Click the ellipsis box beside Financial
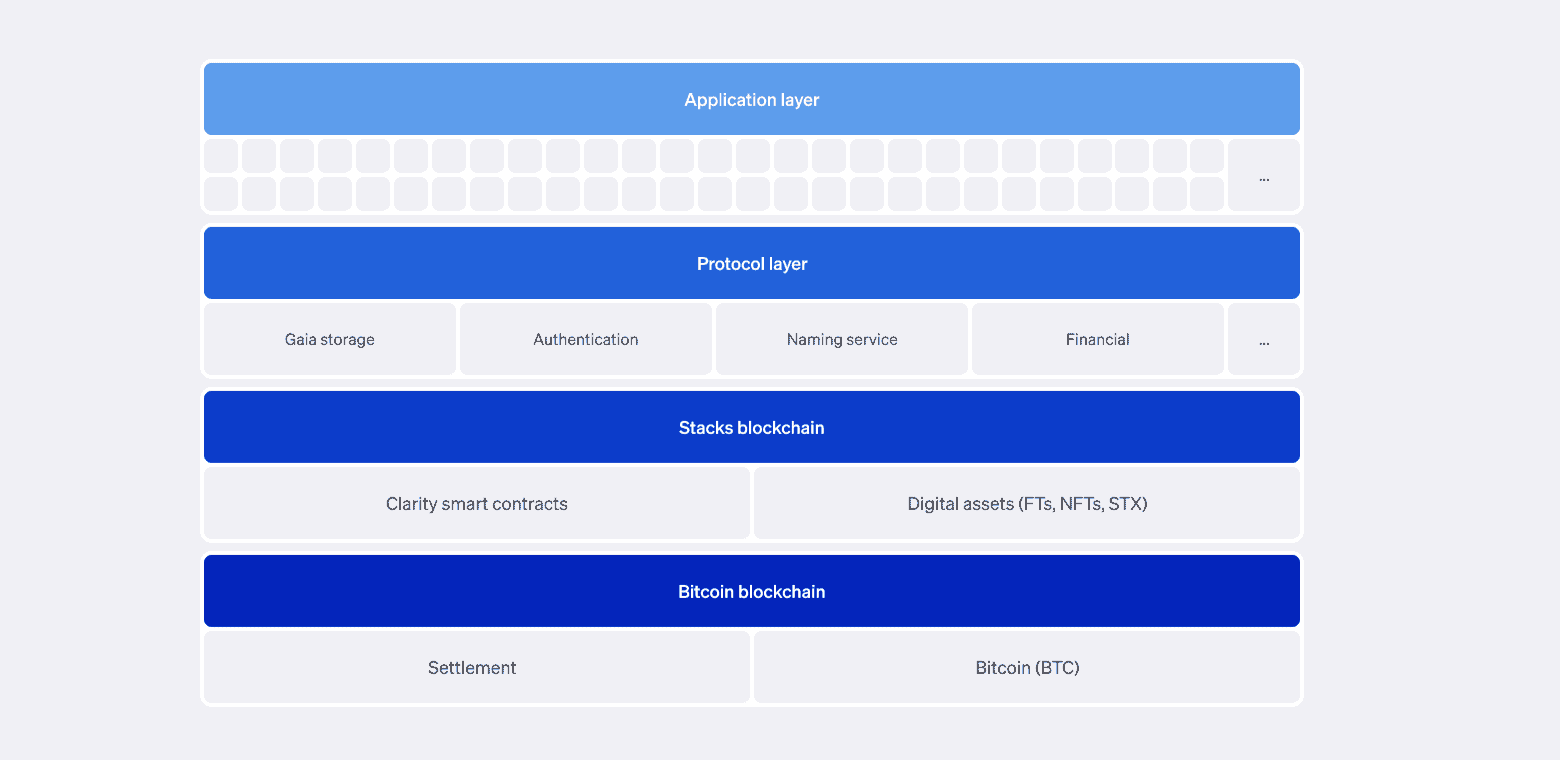The width and height of the screenshot is (1560, 760). (1264, 339)
